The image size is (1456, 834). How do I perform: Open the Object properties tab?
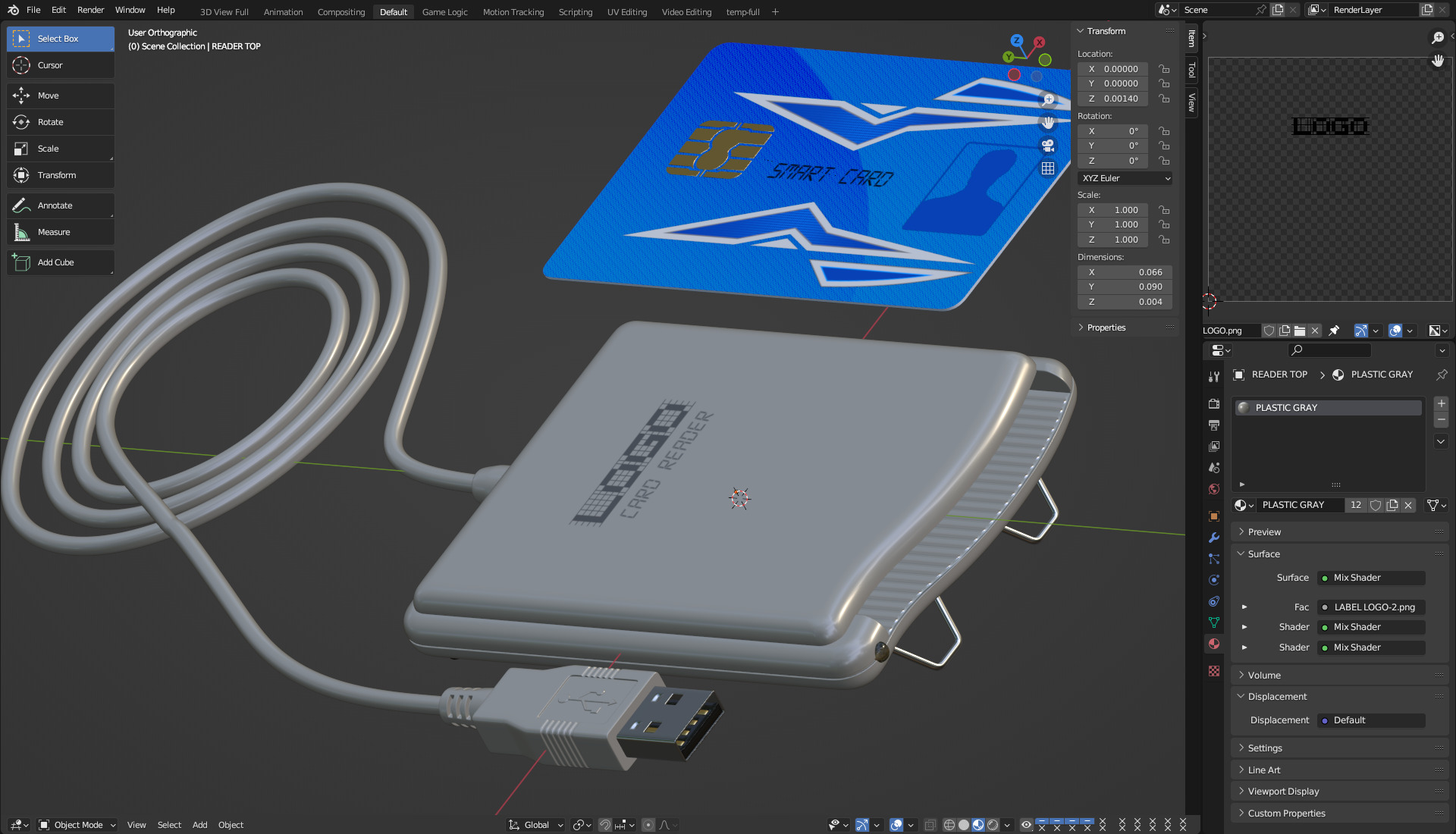tap(1214, 516)
